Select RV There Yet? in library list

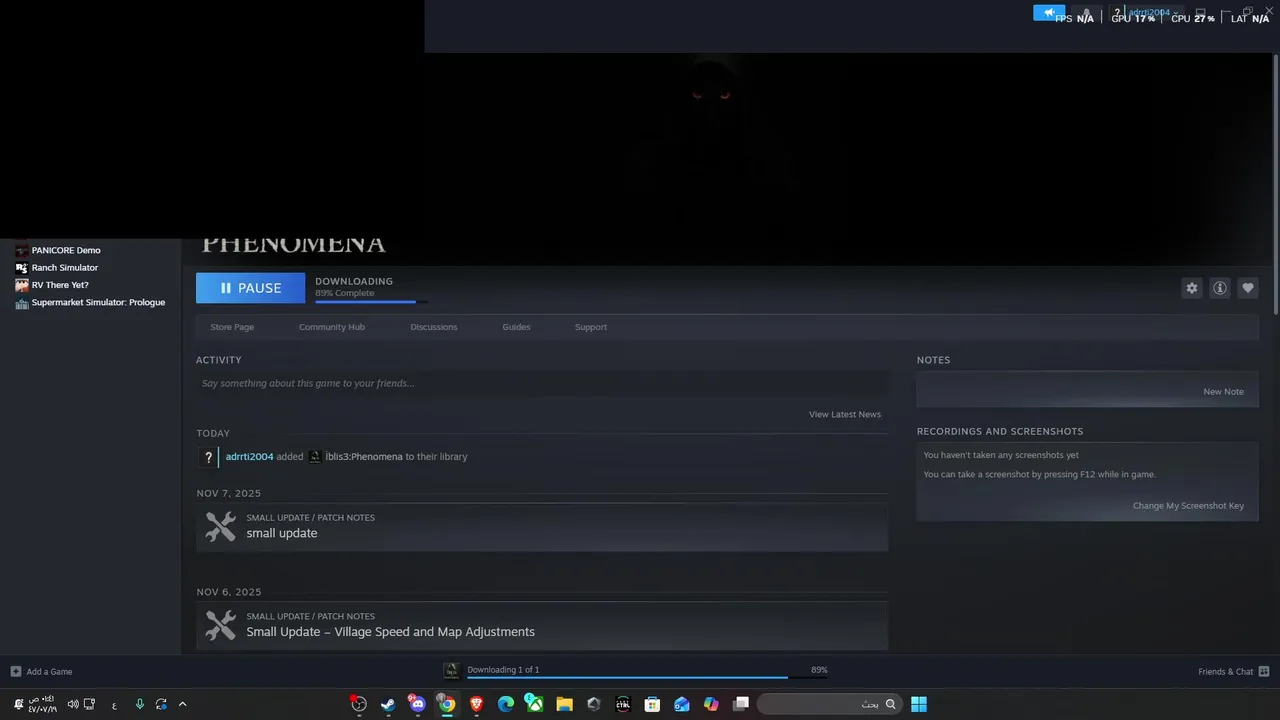(60, 285)
